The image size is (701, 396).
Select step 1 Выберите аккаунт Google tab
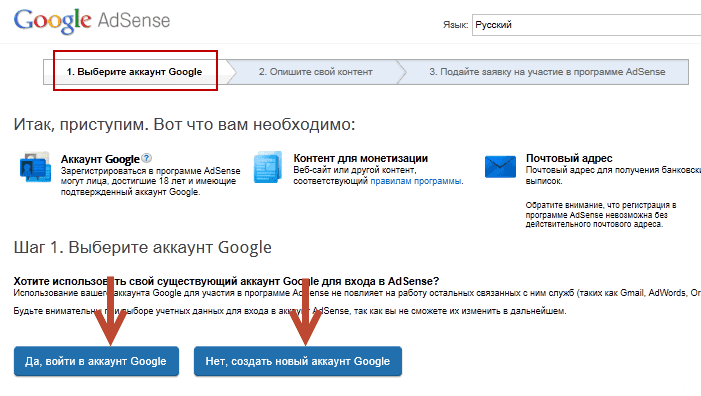click(135, 72)
